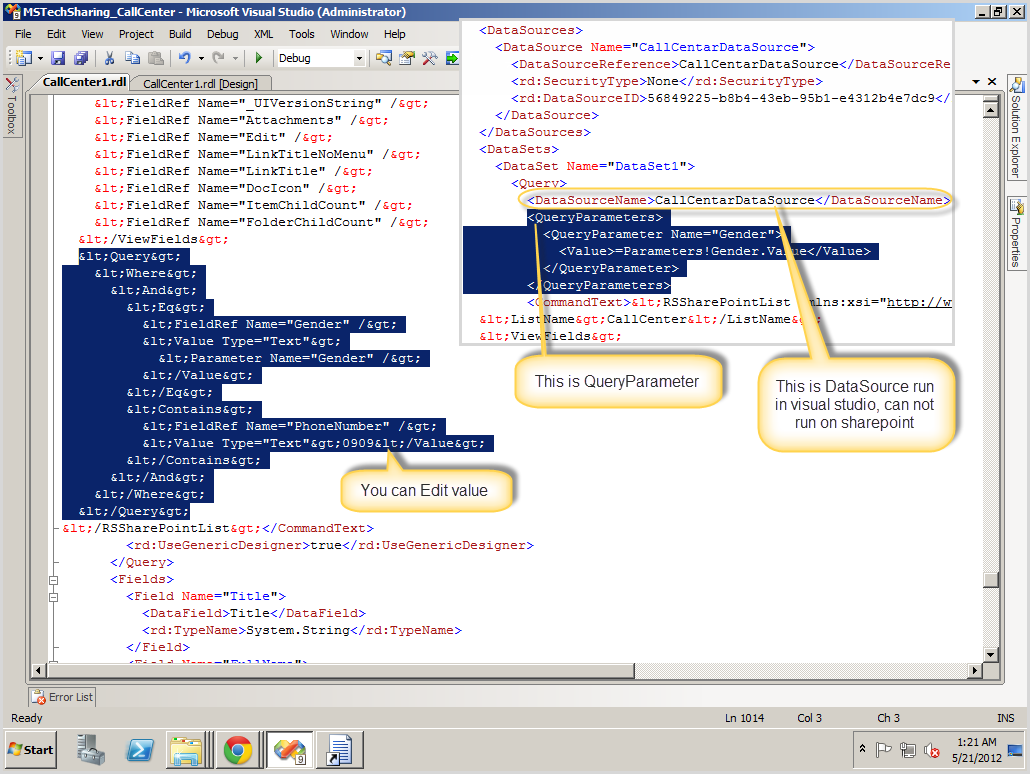The height and width of the screenshot is (774, 1030).
Task: Click the Save toolbar icon
Action: 57,58
